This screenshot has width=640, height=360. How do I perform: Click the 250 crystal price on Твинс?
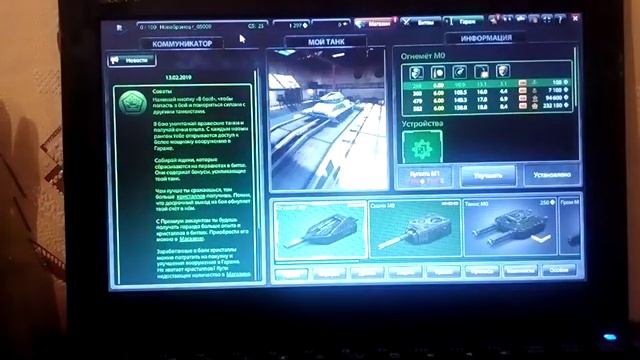[x=547, y=202]
